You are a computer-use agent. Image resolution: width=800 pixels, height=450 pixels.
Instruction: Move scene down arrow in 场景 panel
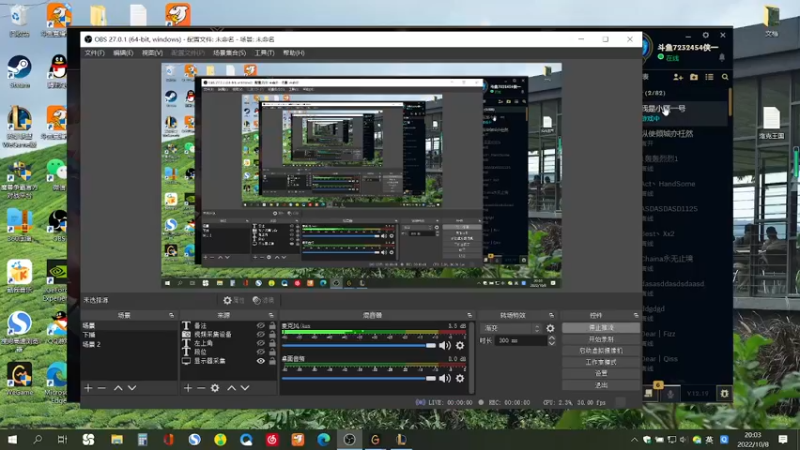(x=132, y=388)
